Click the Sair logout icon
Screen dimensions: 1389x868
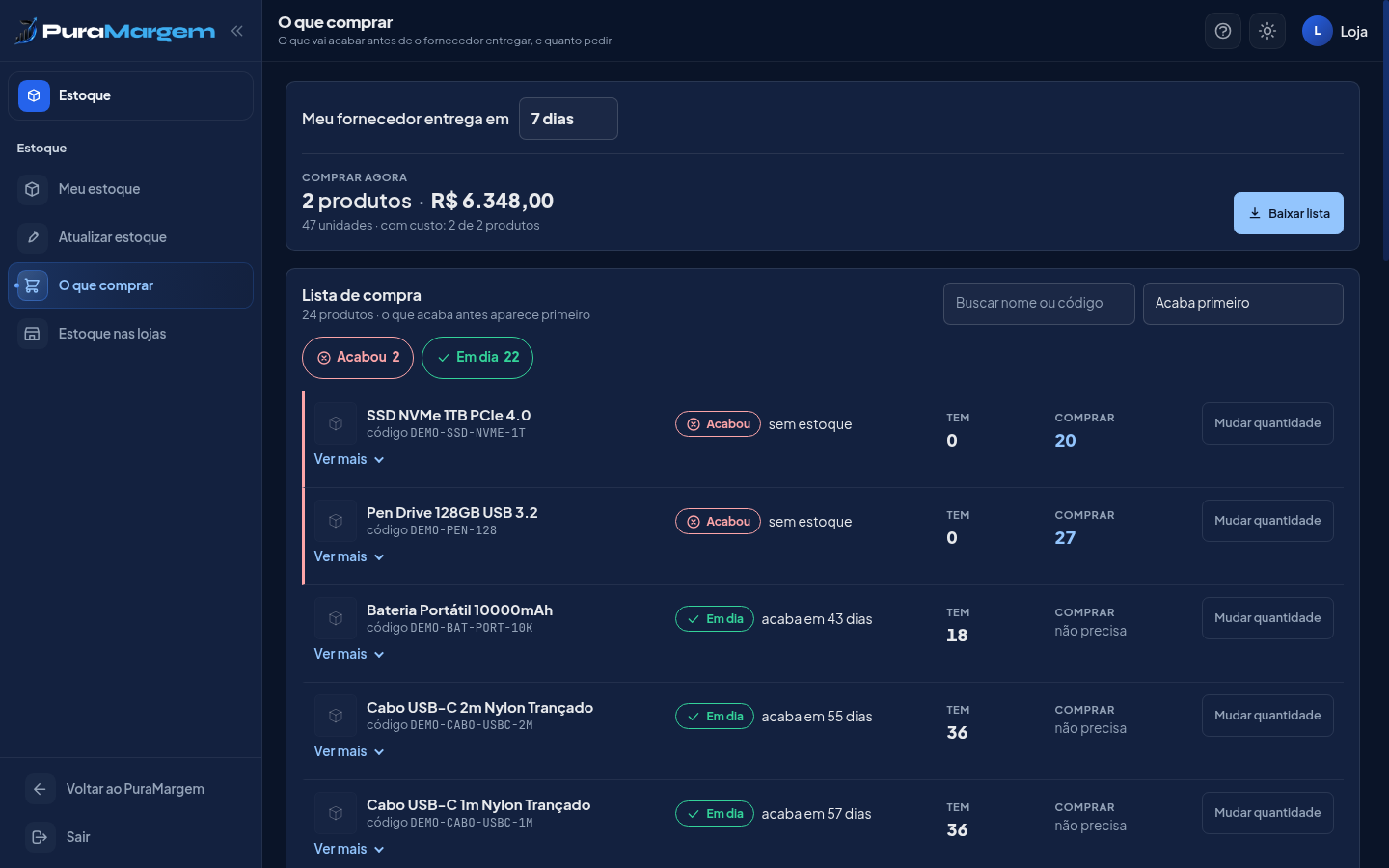(x=40, y=837)
